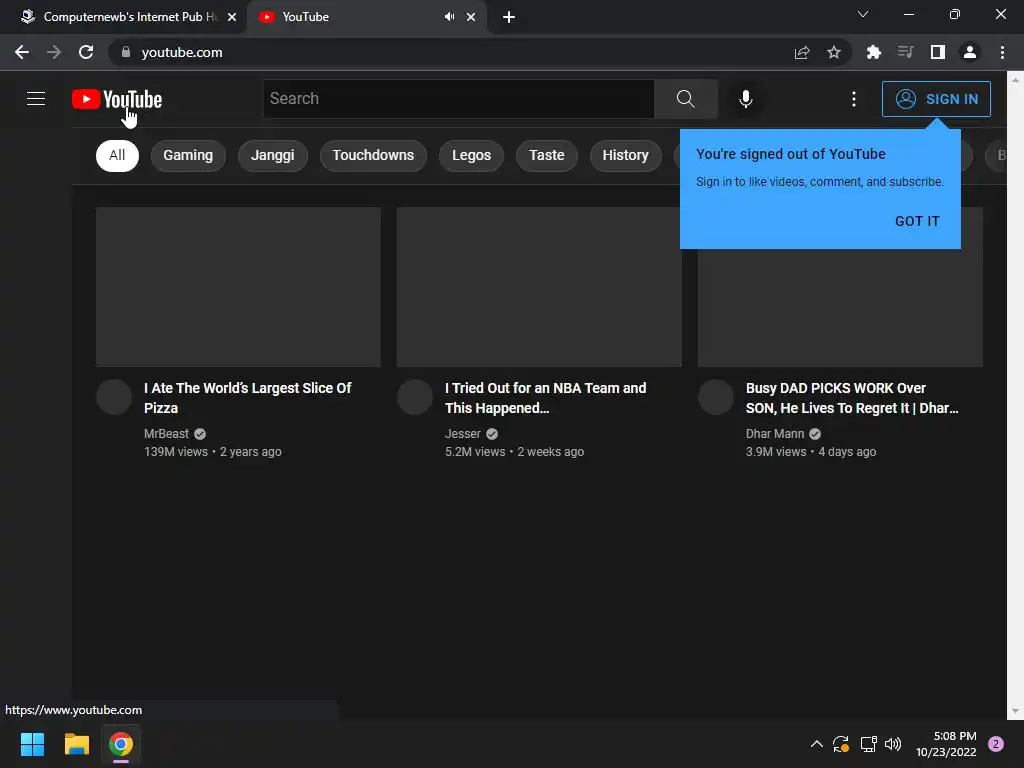Click the magnifier search button
1024x768 pixels.
(x=686, y=99)
